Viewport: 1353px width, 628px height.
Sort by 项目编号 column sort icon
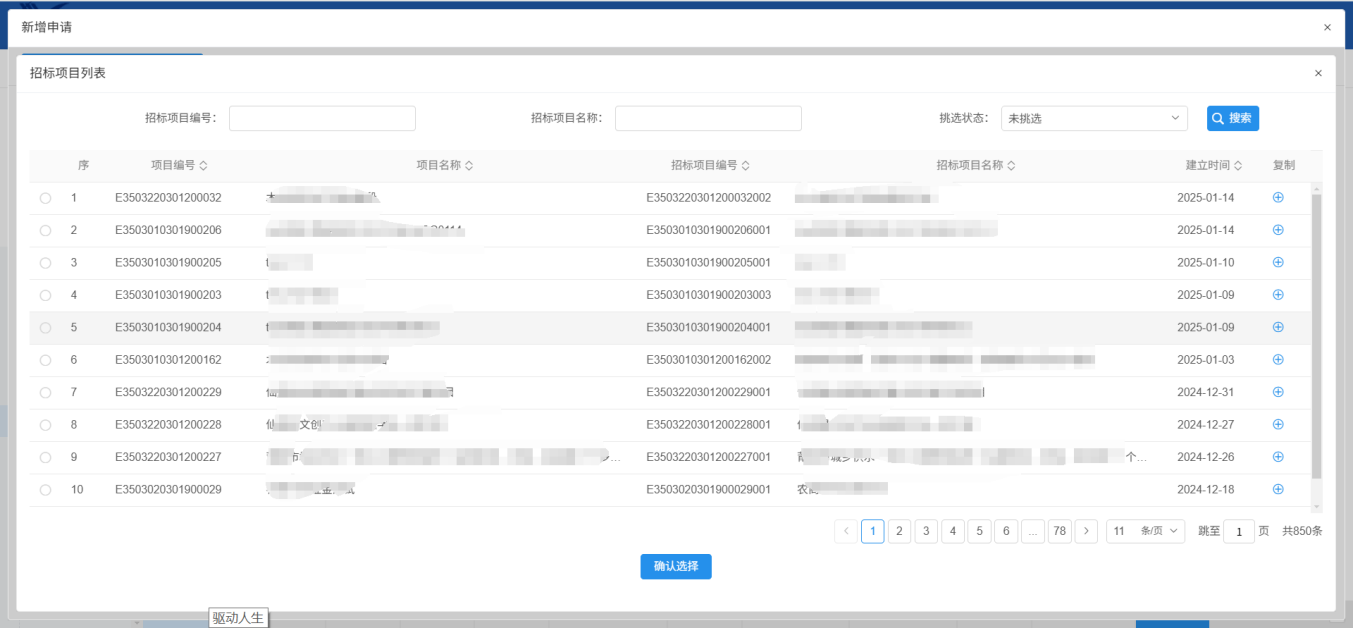[x=204, y=166]
